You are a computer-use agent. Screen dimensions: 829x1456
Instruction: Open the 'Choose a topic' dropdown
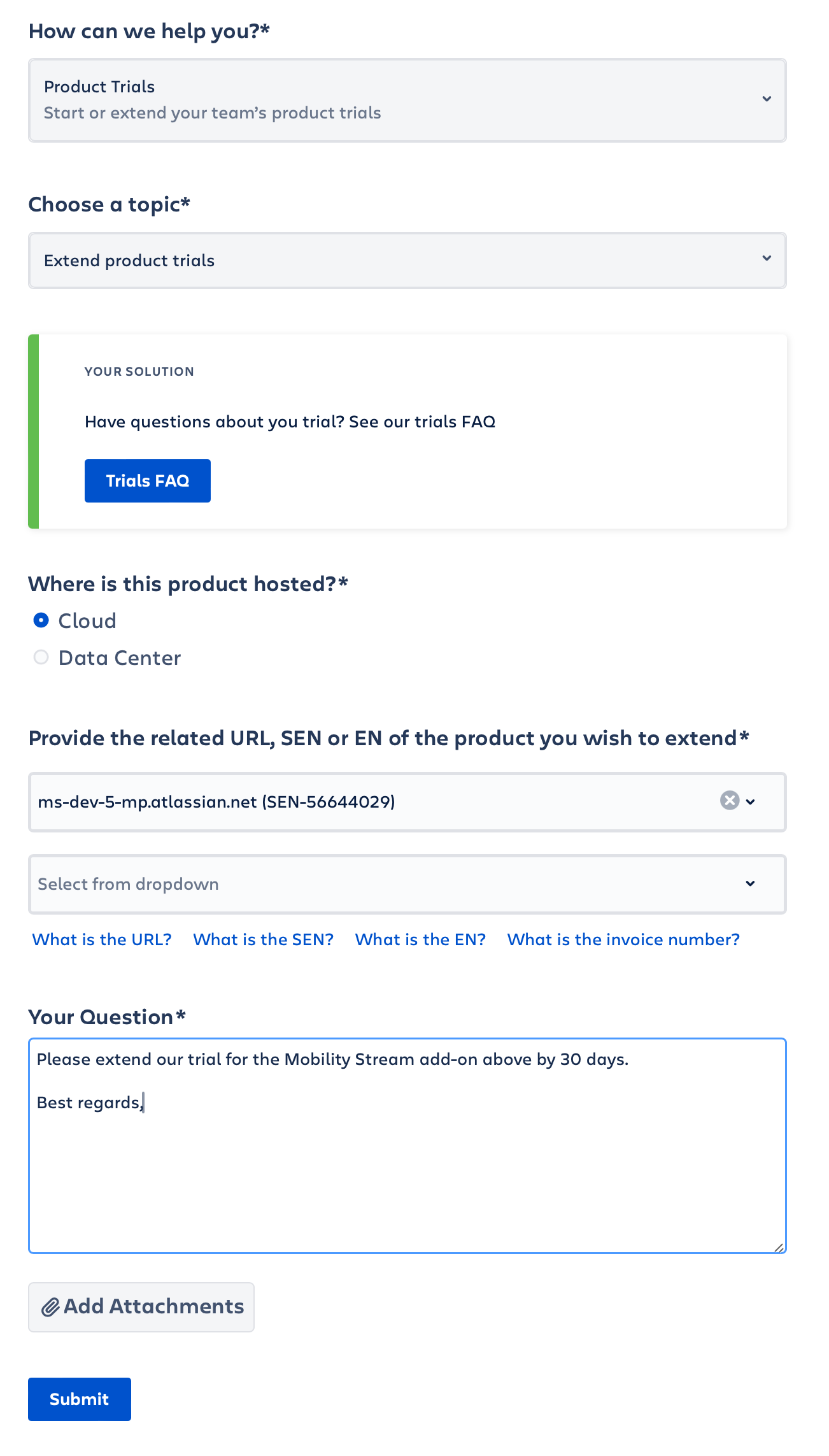point(767,259)
